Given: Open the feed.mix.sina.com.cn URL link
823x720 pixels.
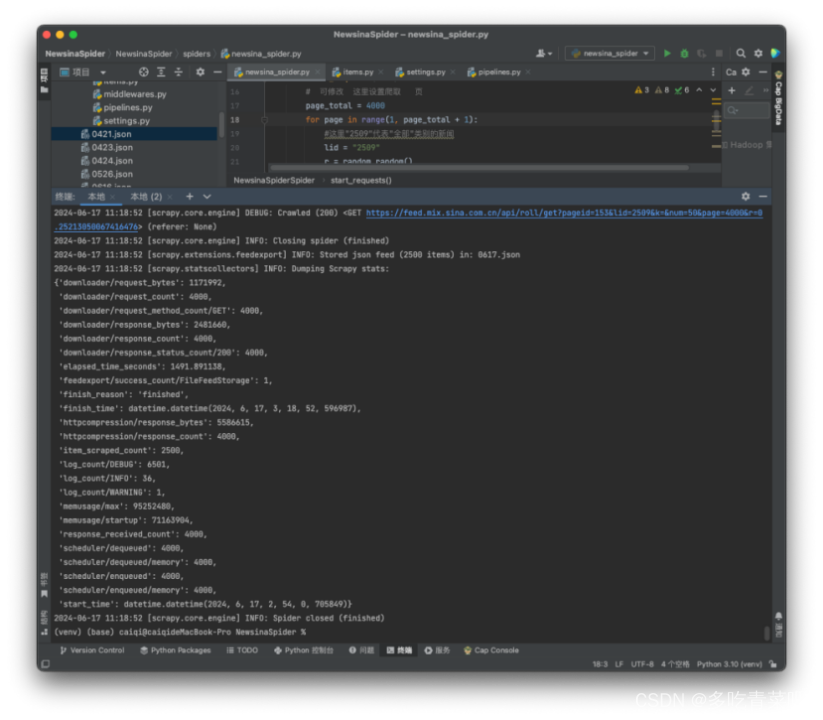Looking at the screenshot, I should (x=564, y=213).
